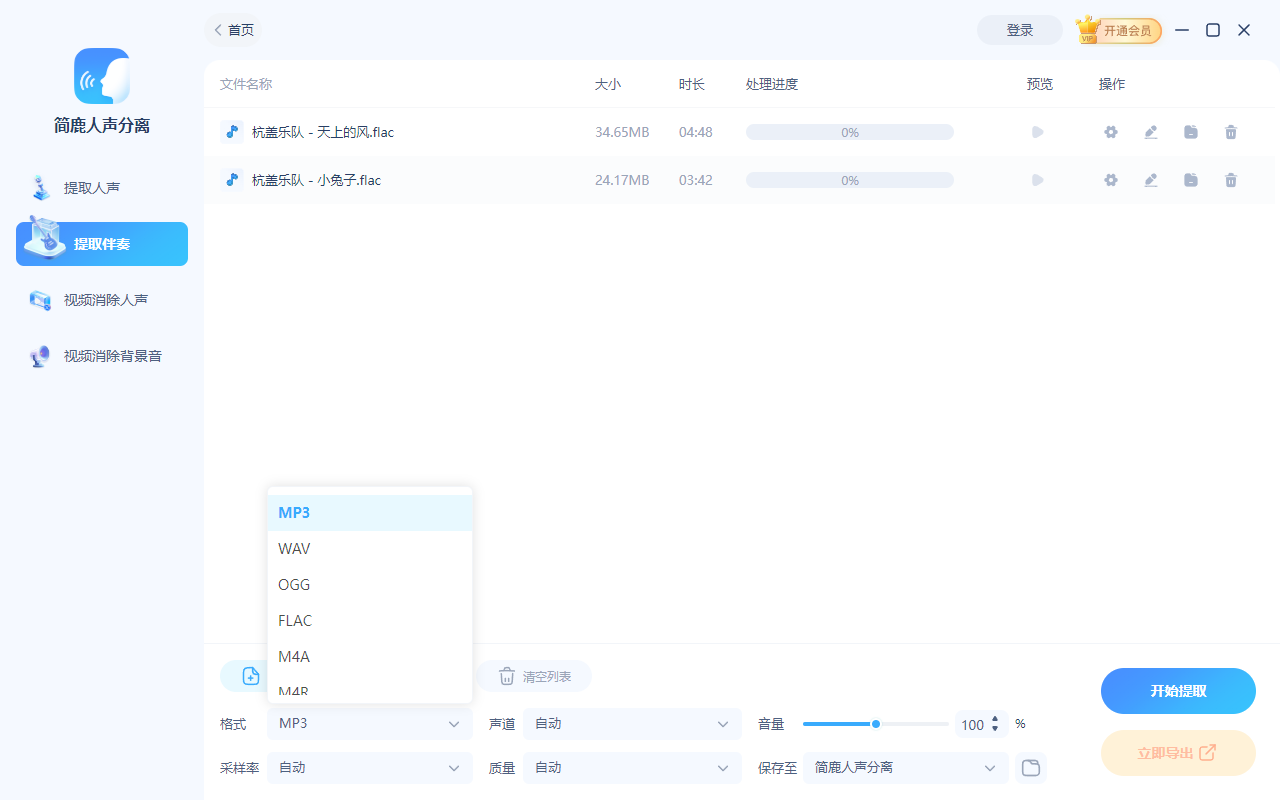Play preview of 天上的风.flac

click(1037, 131)
